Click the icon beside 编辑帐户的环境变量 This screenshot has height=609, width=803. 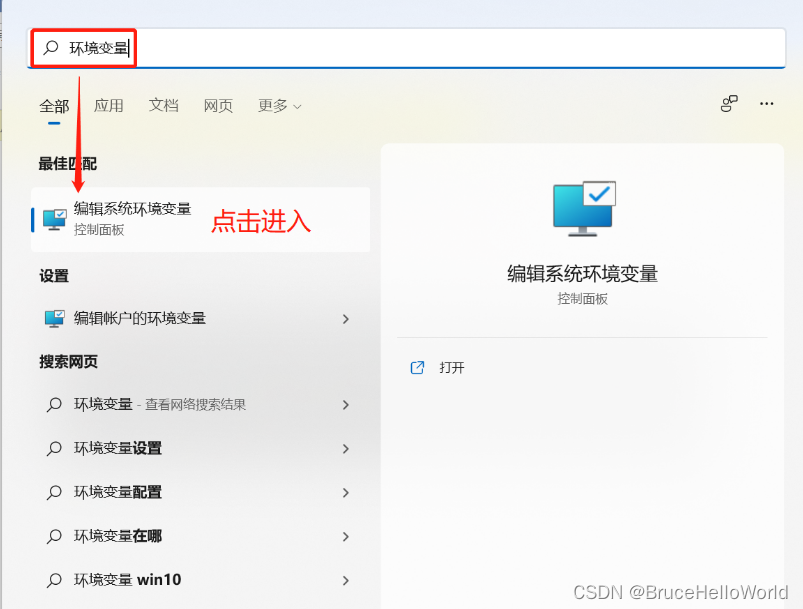pos(54,319)
